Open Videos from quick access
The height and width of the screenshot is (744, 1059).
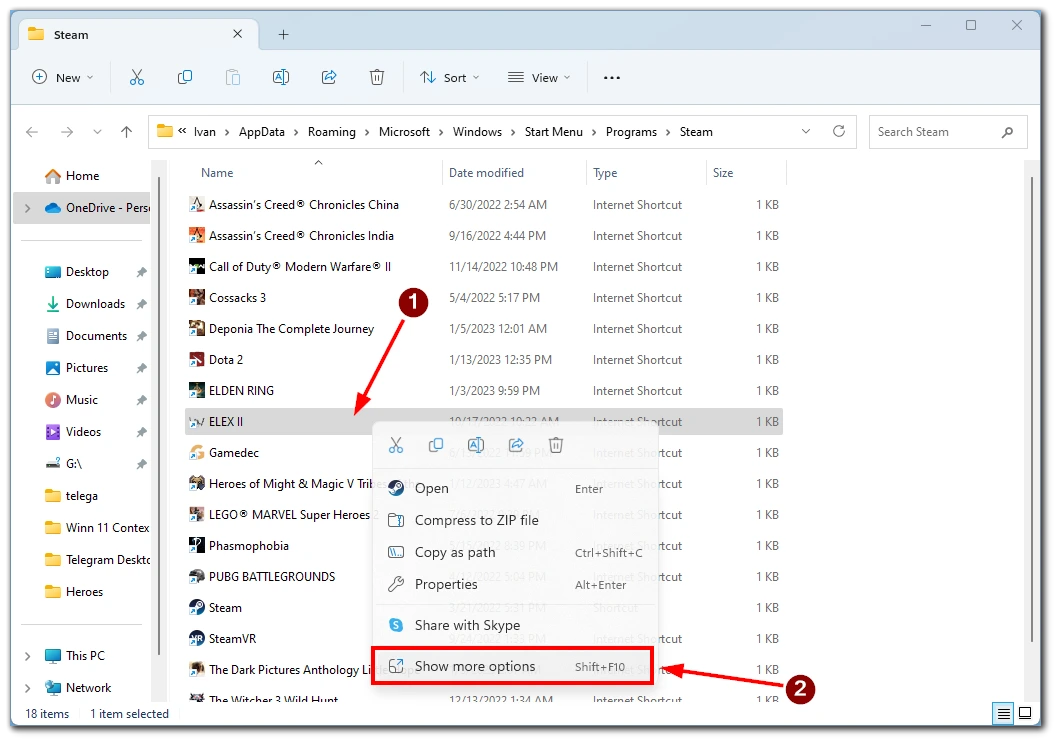pos(73,432)
